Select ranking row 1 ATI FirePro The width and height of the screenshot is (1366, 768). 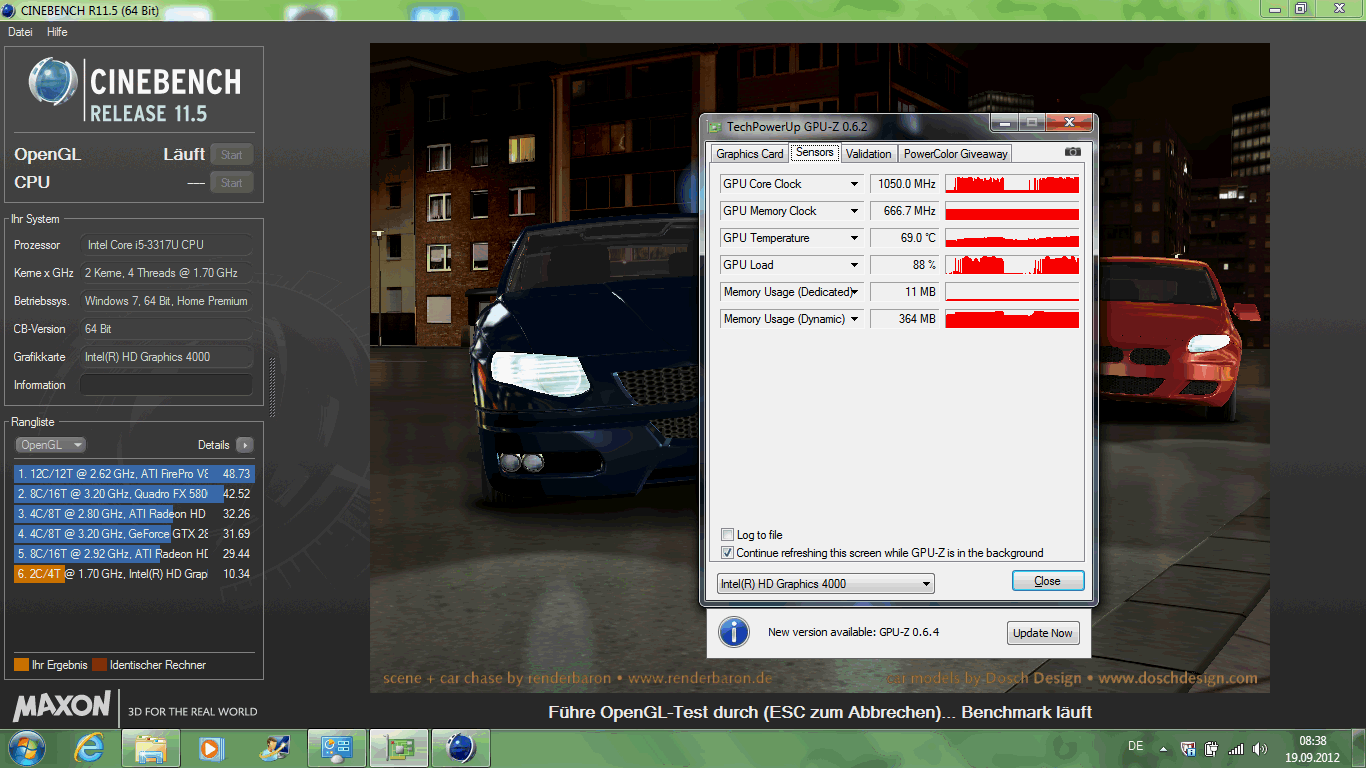134,474
